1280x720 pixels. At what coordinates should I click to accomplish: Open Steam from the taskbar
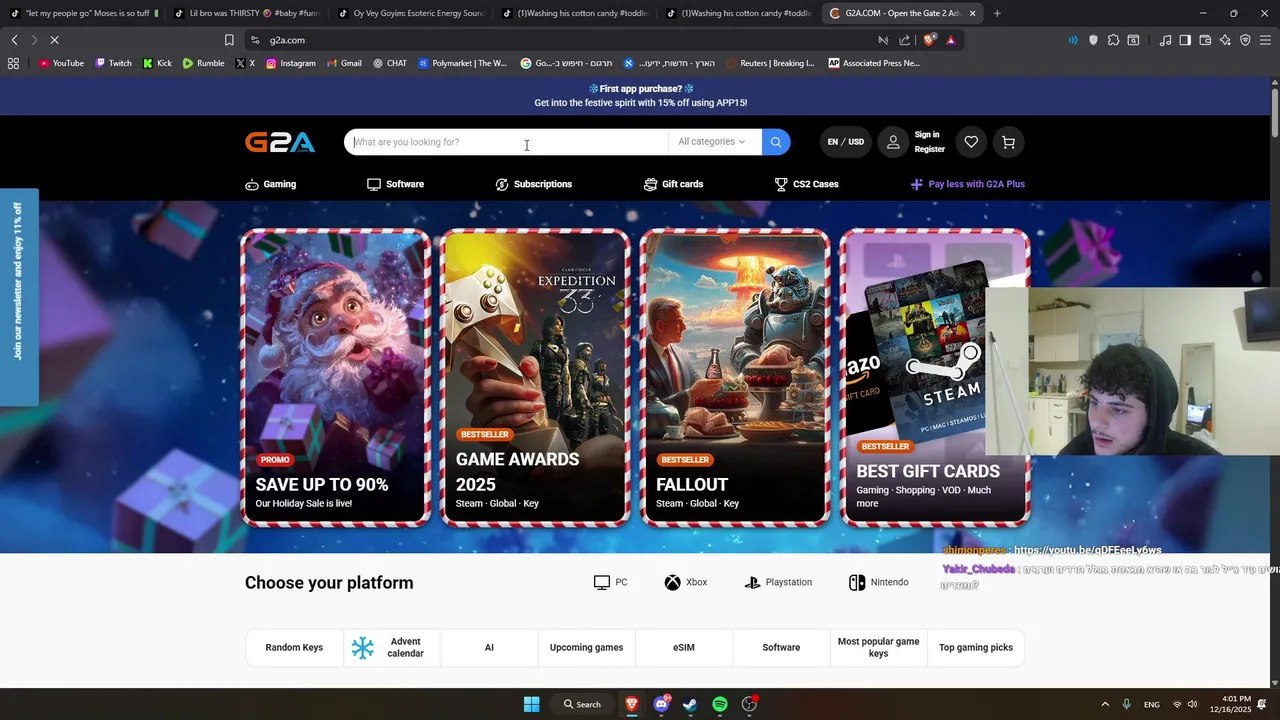[690, 704]
